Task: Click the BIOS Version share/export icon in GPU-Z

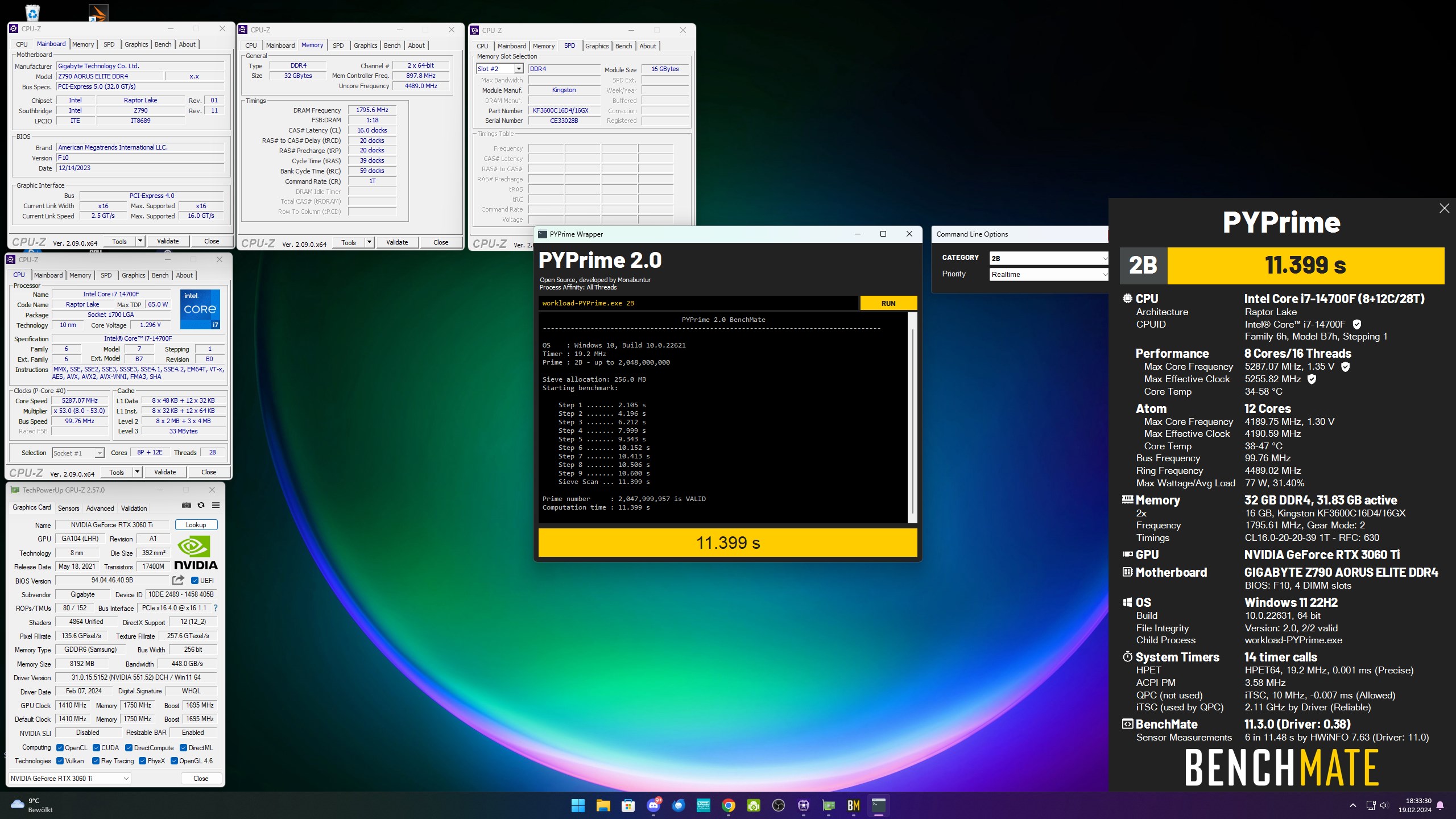Action: [x=178, y=580]
